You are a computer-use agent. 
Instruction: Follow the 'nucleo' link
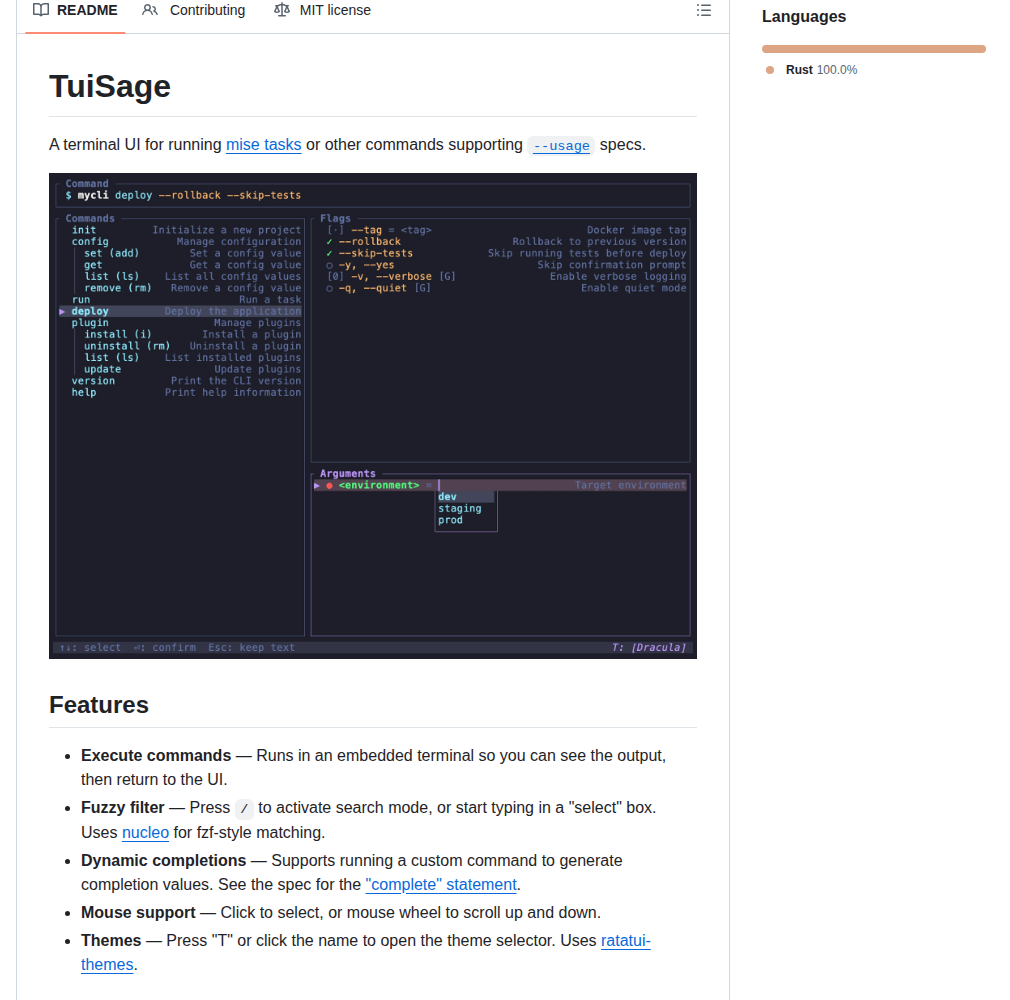coord(145,832)
